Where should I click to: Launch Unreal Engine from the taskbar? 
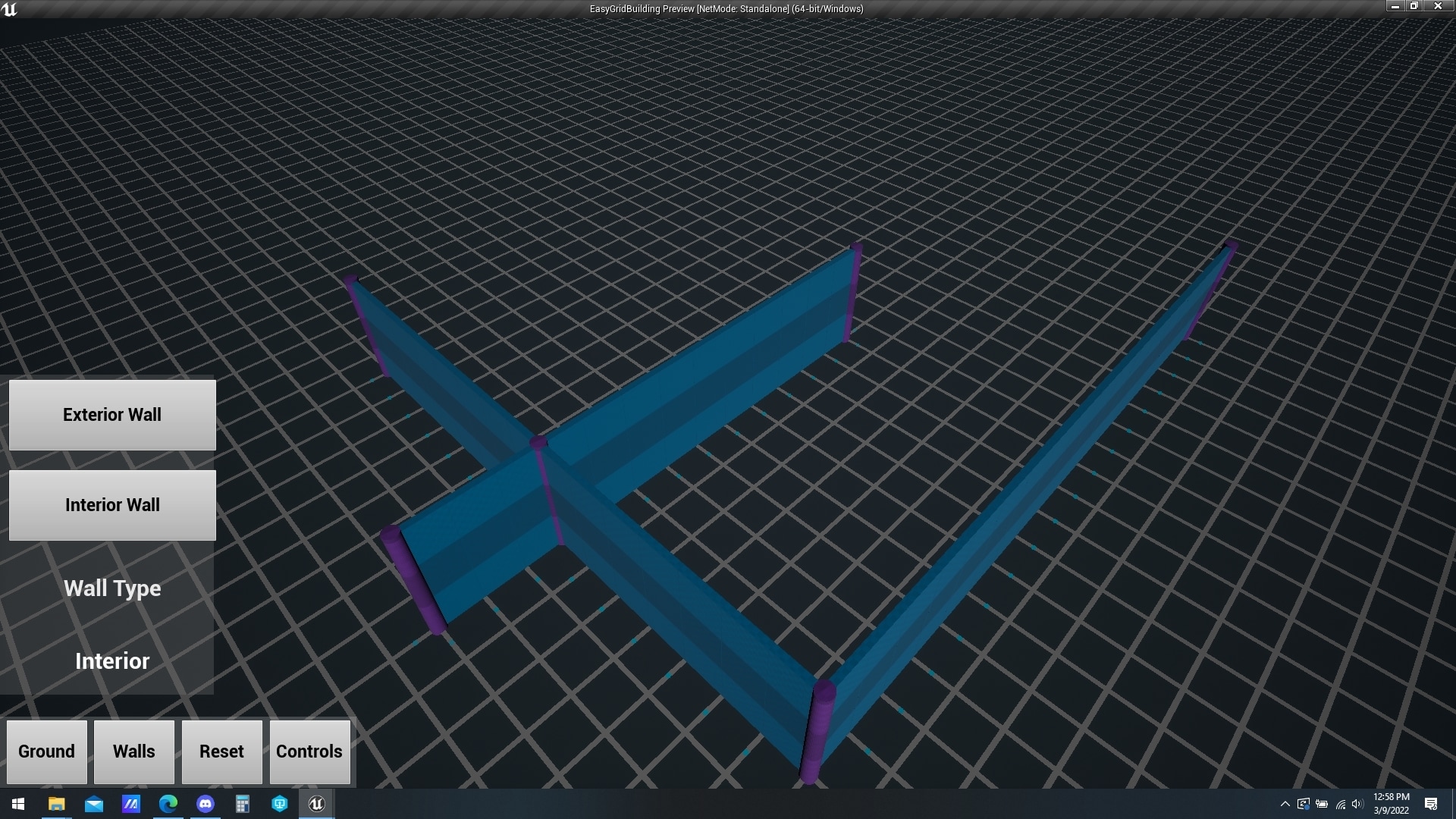click(316, 803)
